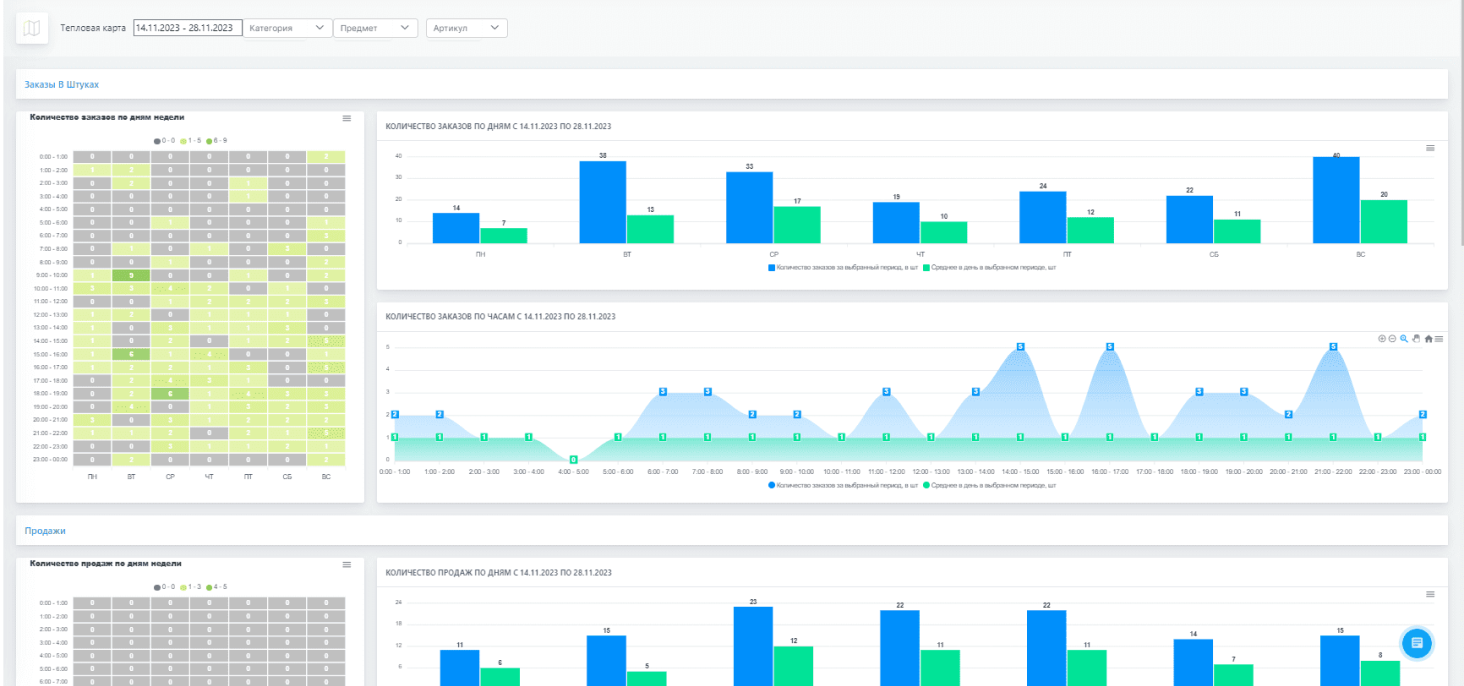Click the map icon beside Тепловая карта
The image size is (1464, 686).
[32, 28]
